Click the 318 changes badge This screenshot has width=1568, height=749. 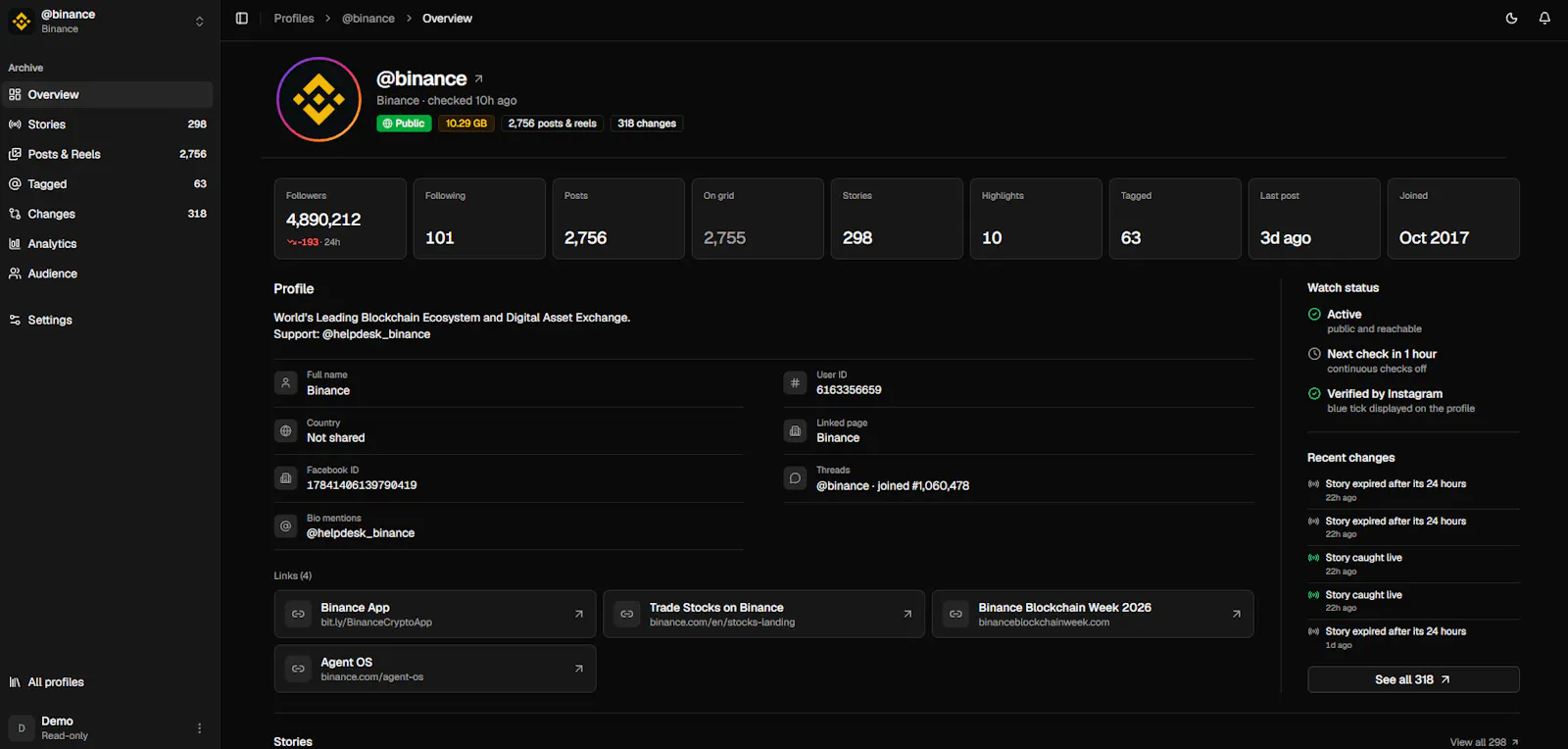[x=647, y=124]
